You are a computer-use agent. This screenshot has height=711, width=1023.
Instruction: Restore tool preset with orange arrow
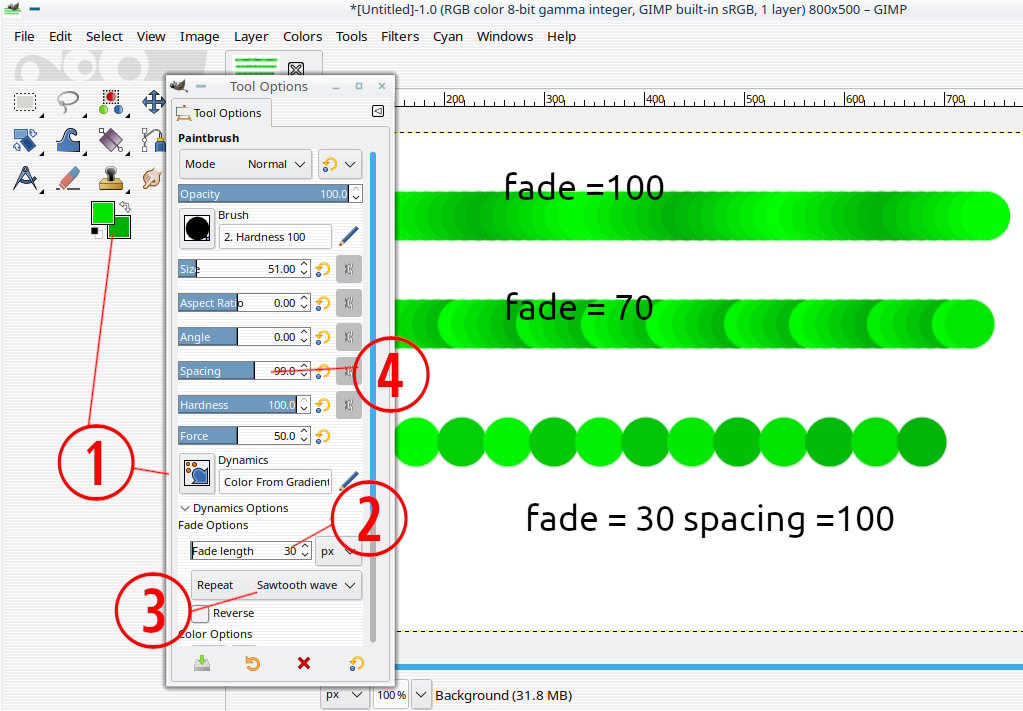click(x=252, y=663)
